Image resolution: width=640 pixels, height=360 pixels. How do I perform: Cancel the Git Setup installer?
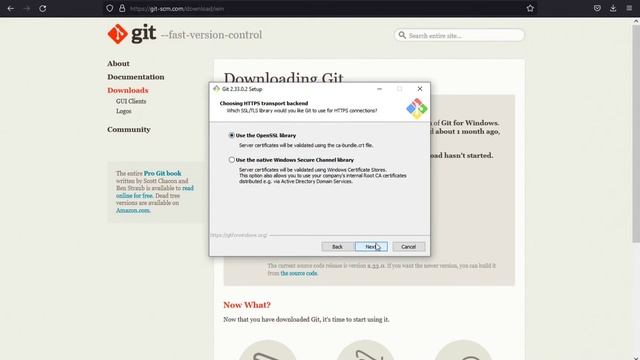pos(409,247)
